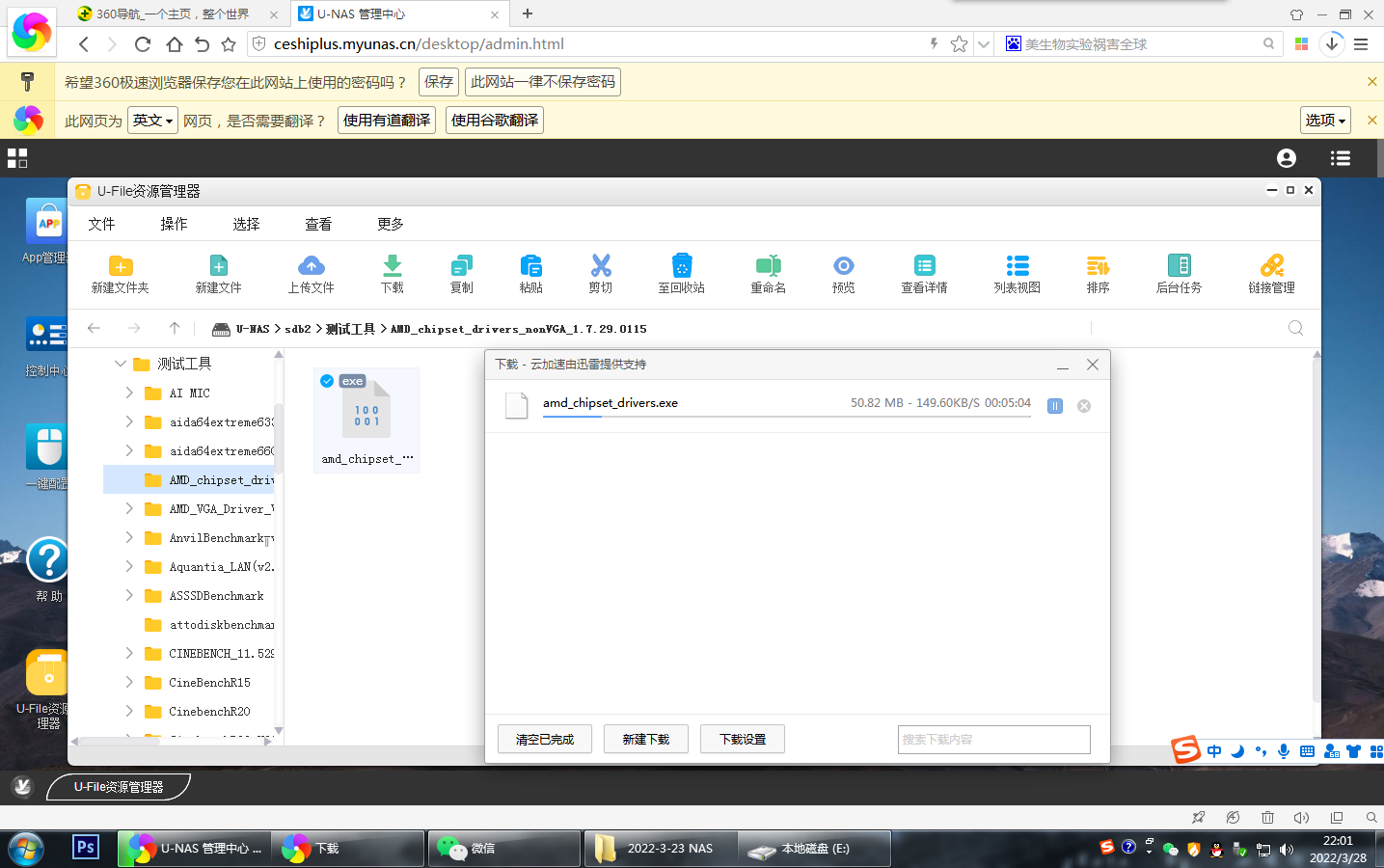
Task: Click inside the 搜索下载内容 search field
Action: point(993,739)
